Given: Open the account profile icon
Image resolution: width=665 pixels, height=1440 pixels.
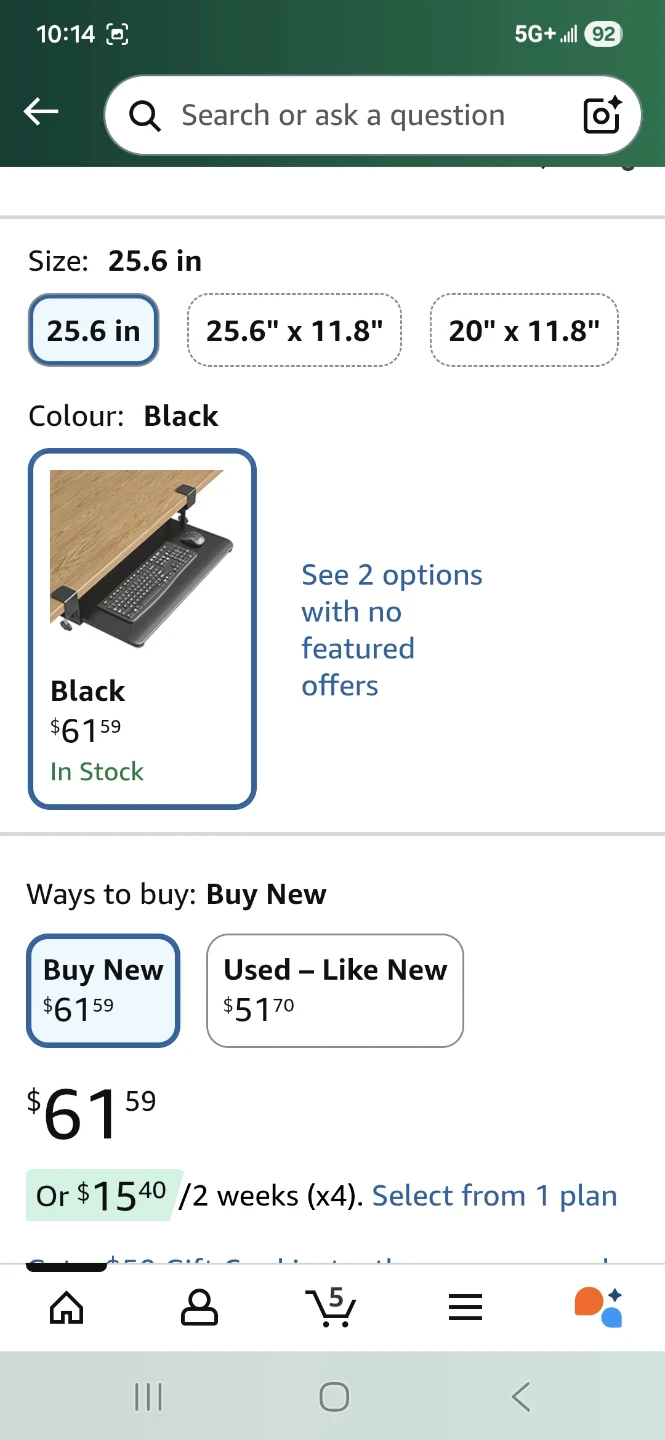Looking at the screenshot, I should (199, 1307).
